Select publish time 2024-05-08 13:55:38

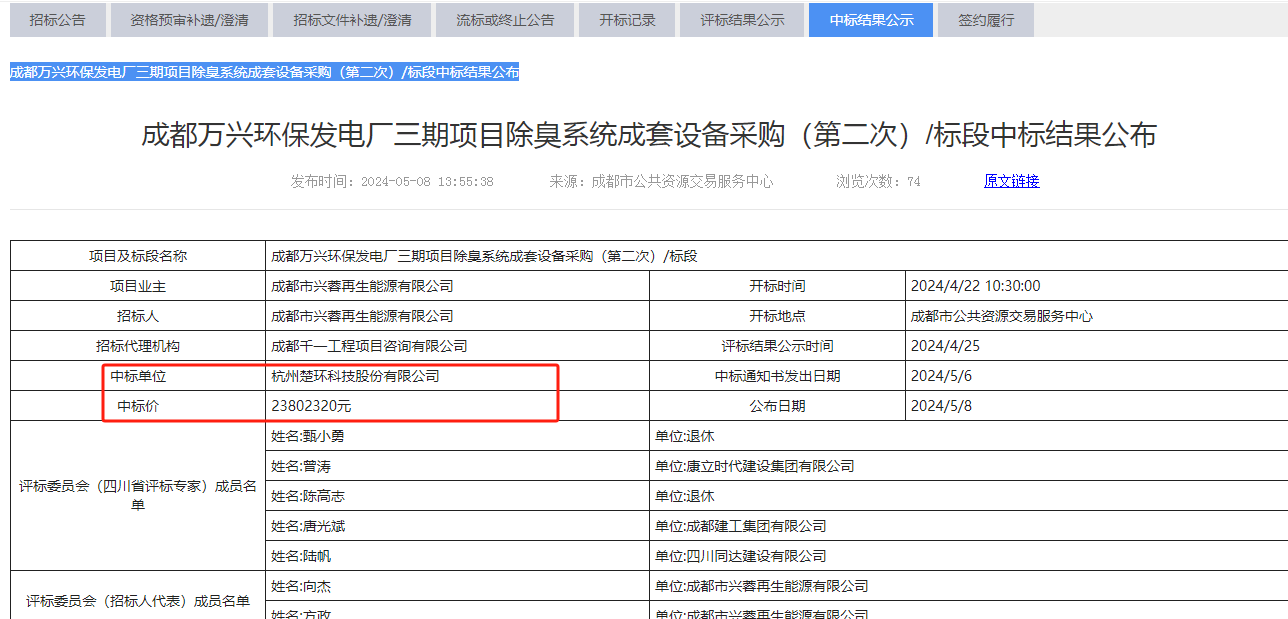click(392, 181)
